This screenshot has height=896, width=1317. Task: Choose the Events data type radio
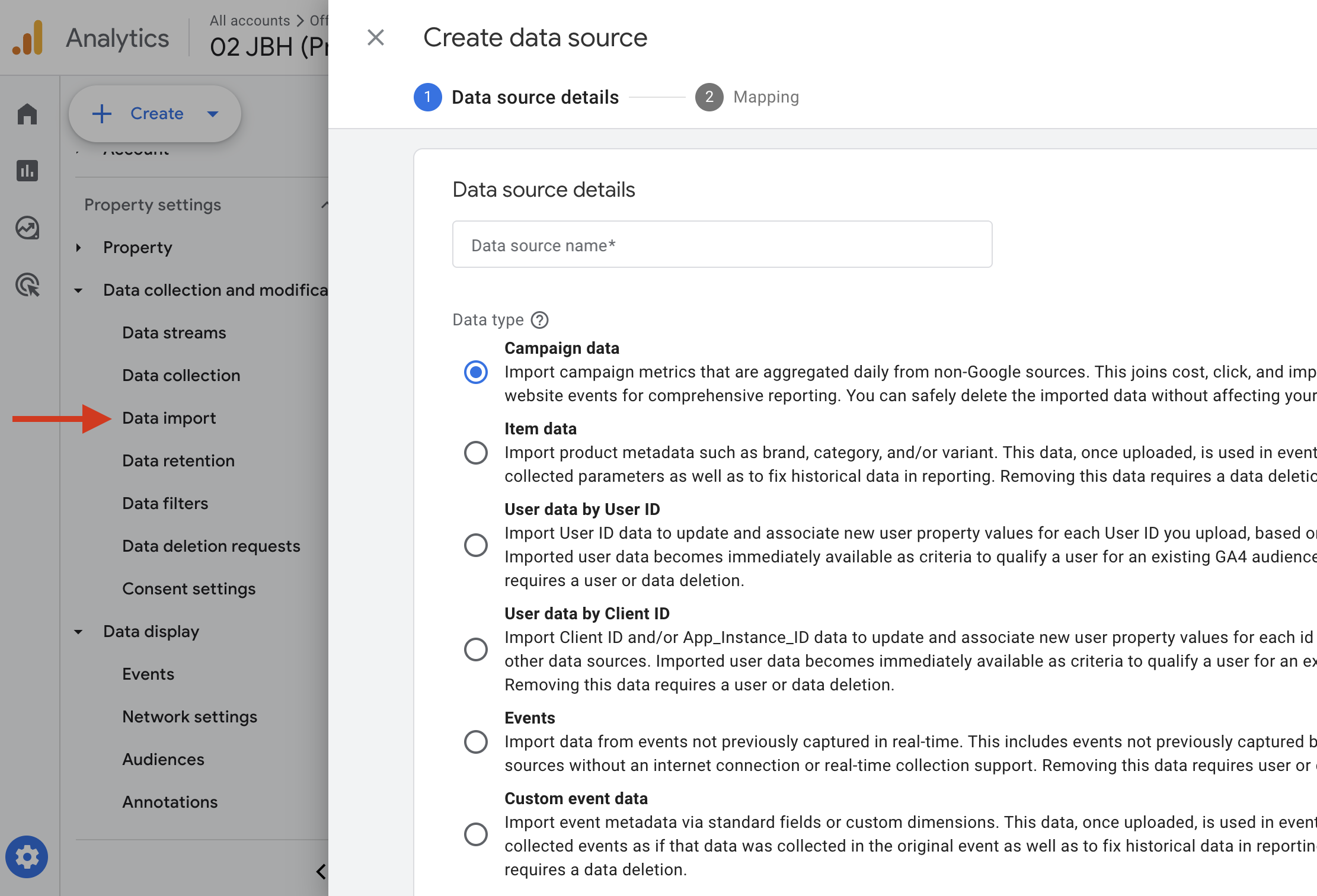coord(476,742)
